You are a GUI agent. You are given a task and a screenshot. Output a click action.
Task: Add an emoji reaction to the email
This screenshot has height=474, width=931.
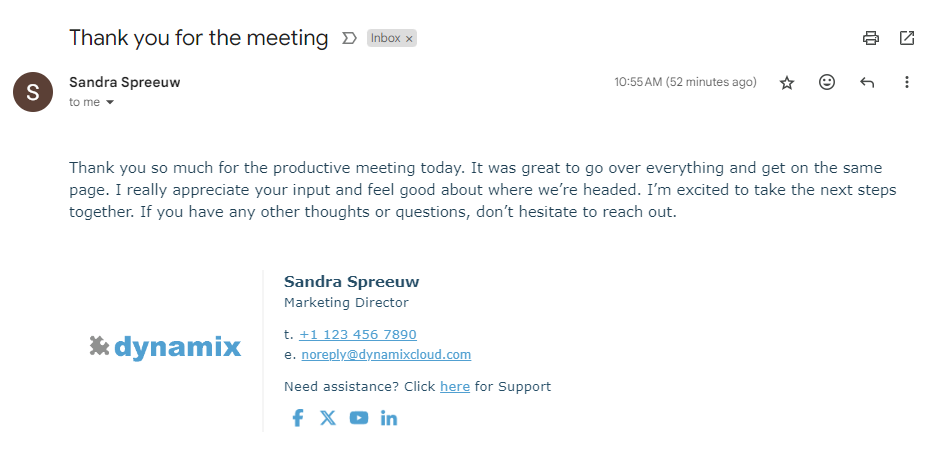[x=827, y=83]
